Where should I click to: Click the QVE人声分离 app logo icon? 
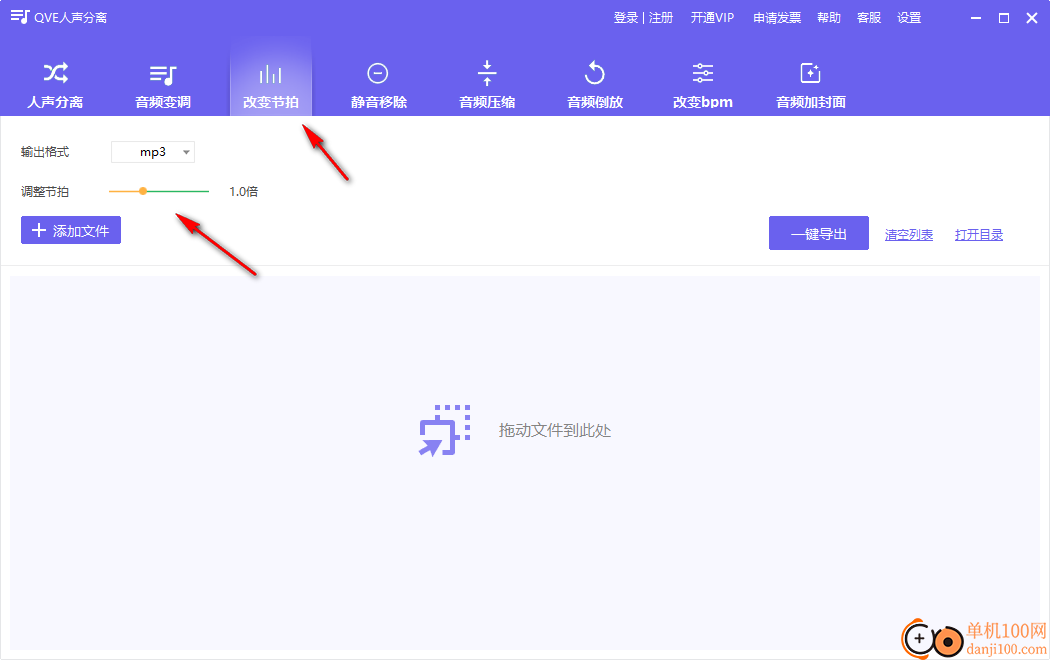click(20, 17)
